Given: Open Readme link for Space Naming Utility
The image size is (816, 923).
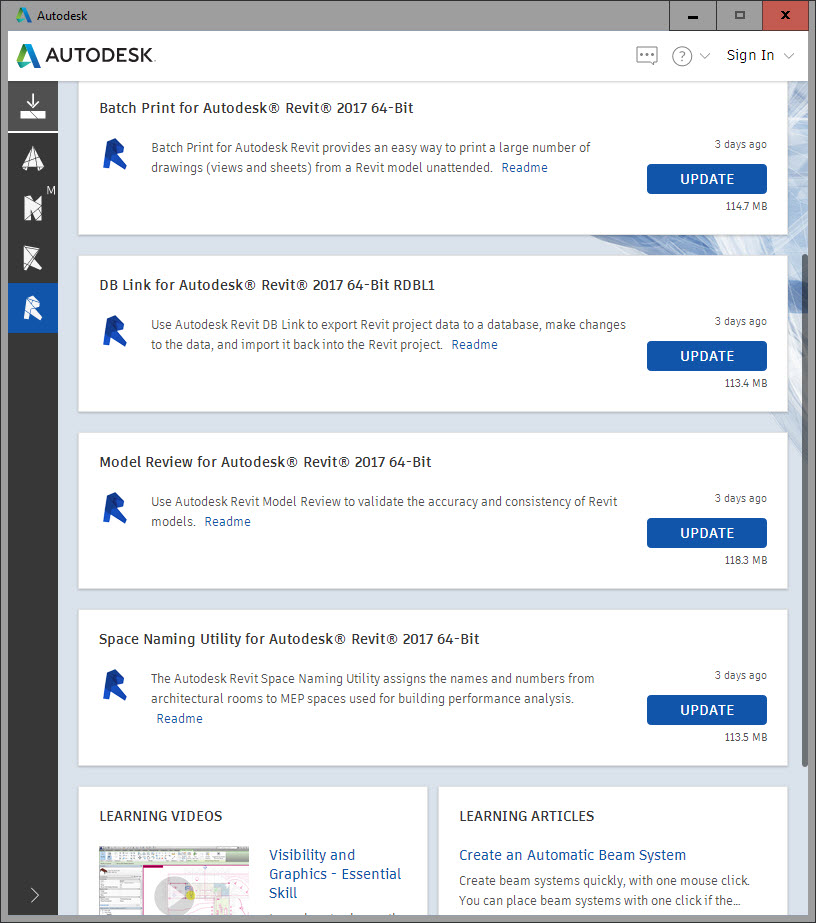Looking at the screenshot, I should pos(179,719).
